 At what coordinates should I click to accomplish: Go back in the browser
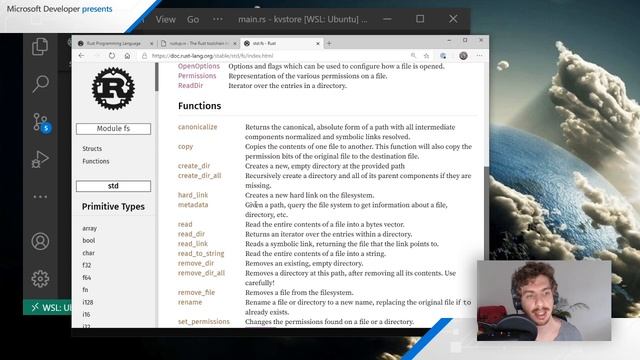coord(81,56)
